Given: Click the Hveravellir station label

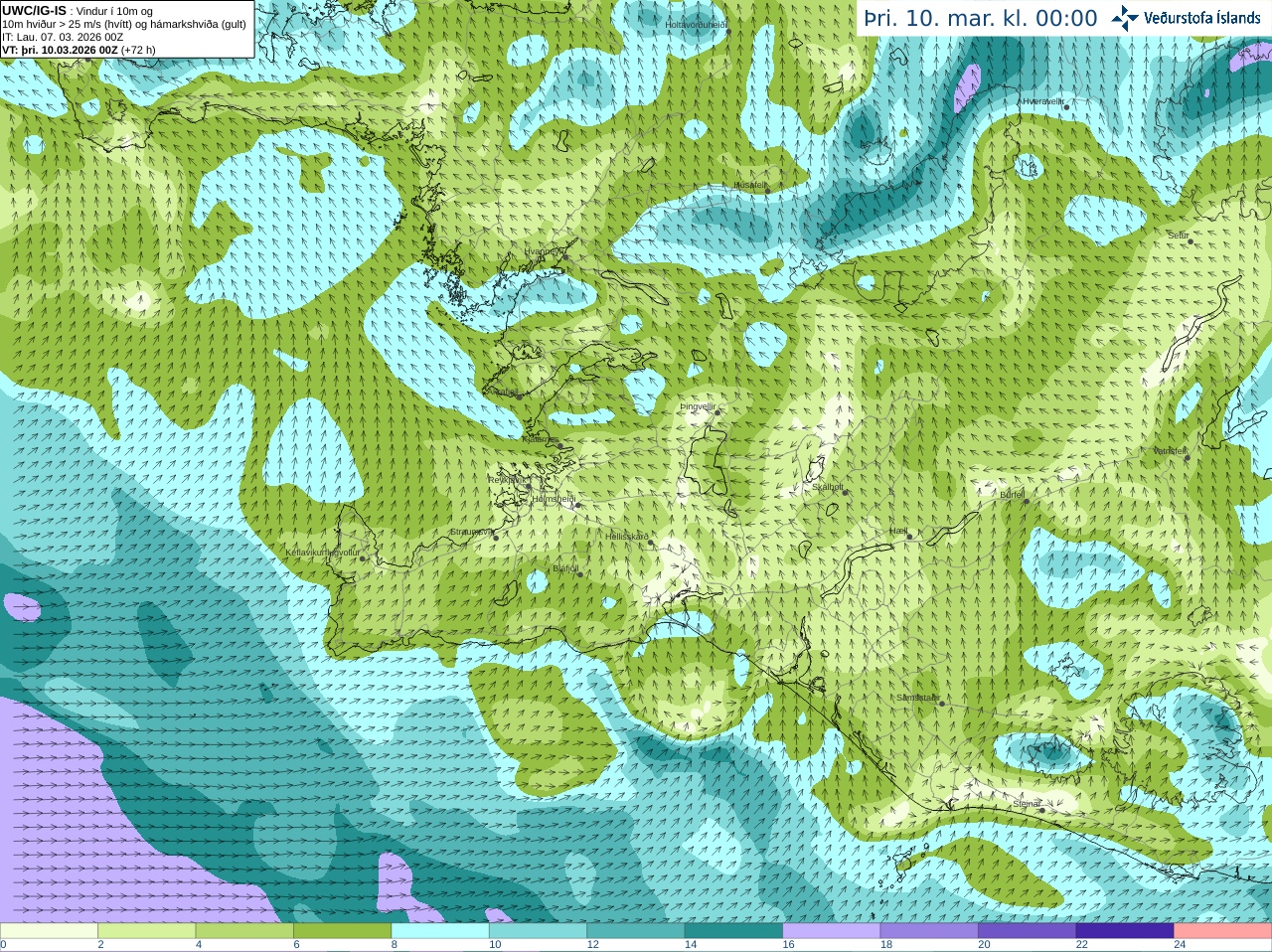Looking at the screenshot, I should click(1043, 101).
